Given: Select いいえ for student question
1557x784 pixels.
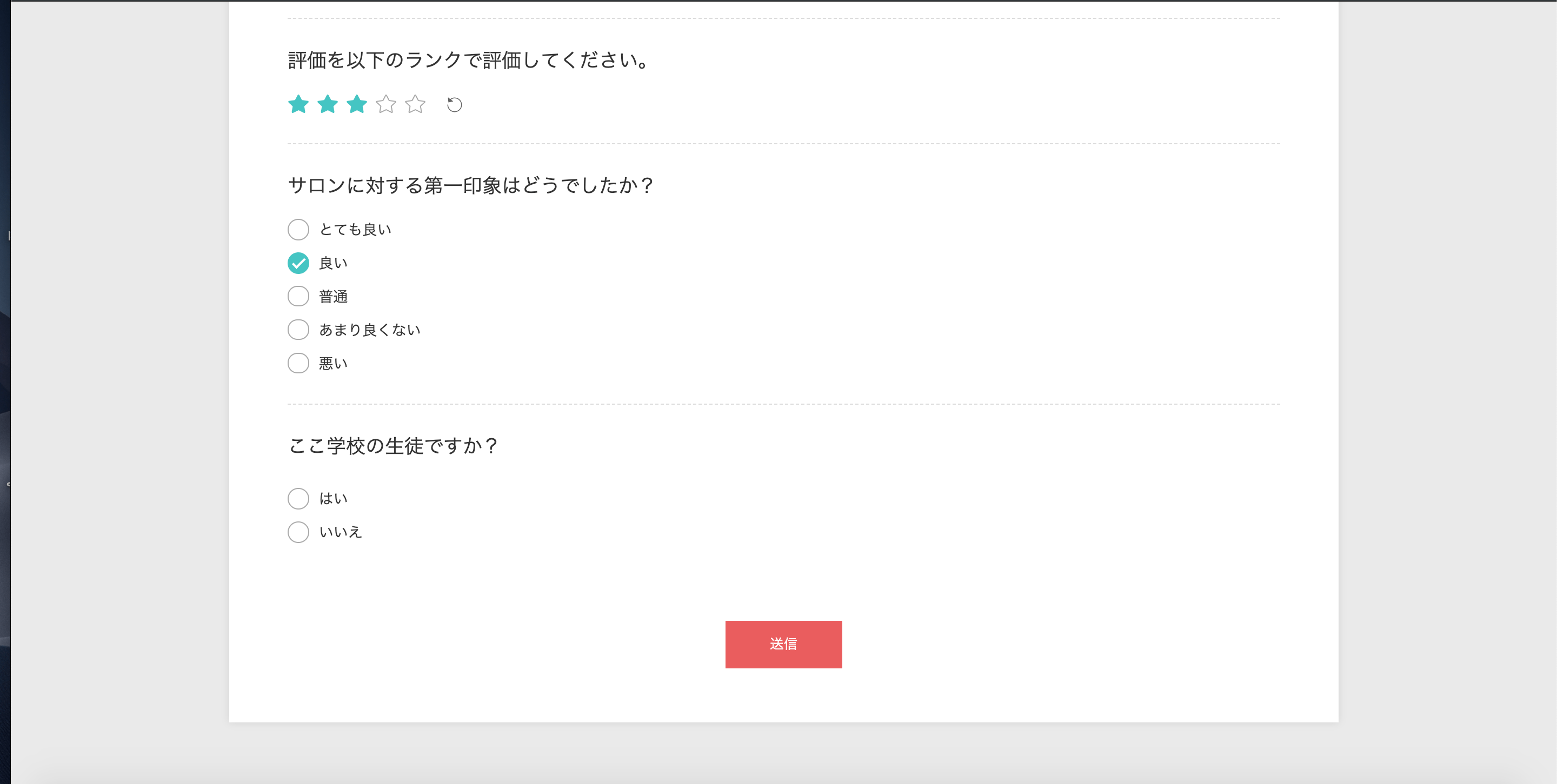Looking at the screenshot, I should (298, 532).
